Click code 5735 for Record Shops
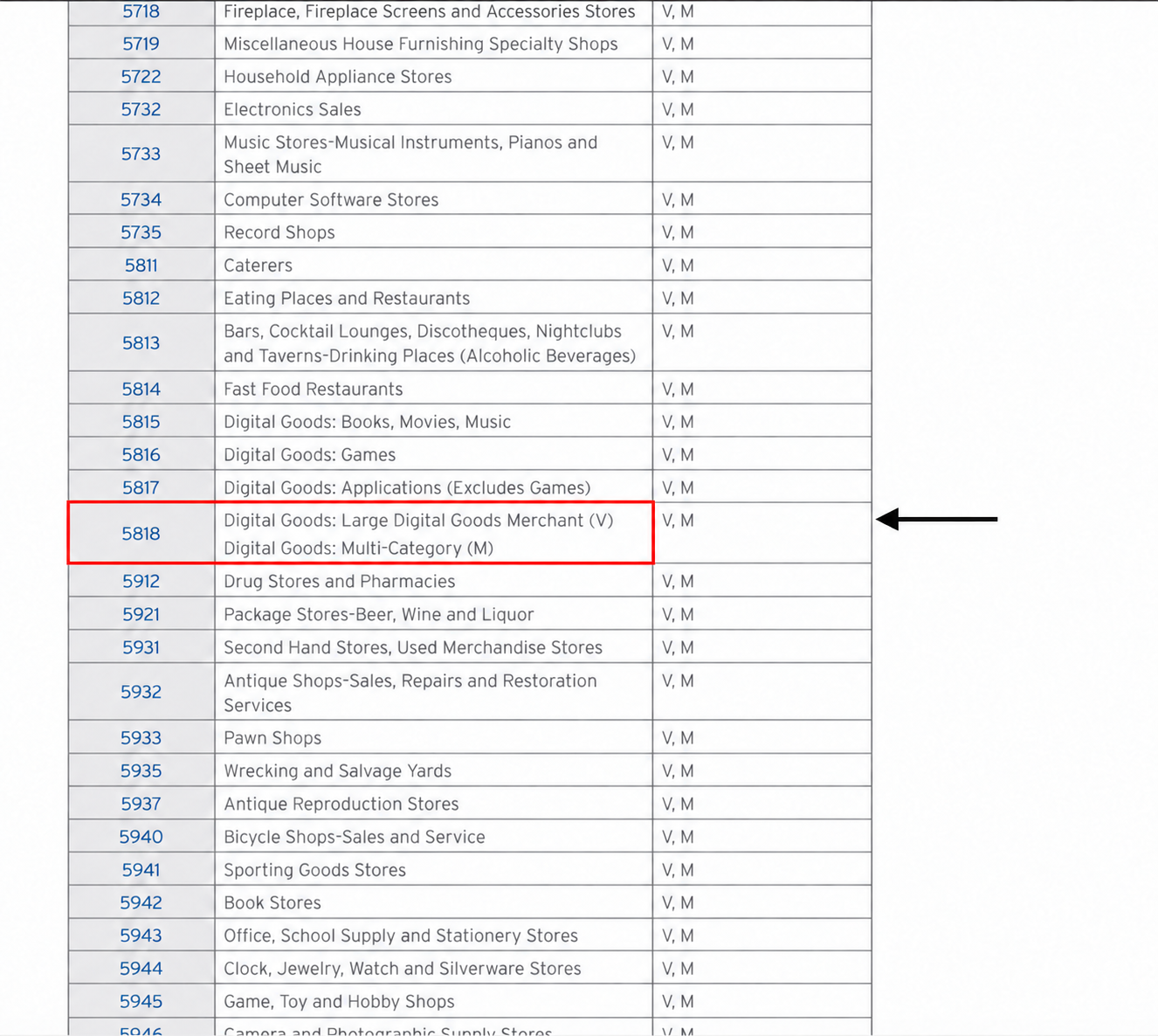The height and width of the screenshot is (1036, 1158). (141, 232)
